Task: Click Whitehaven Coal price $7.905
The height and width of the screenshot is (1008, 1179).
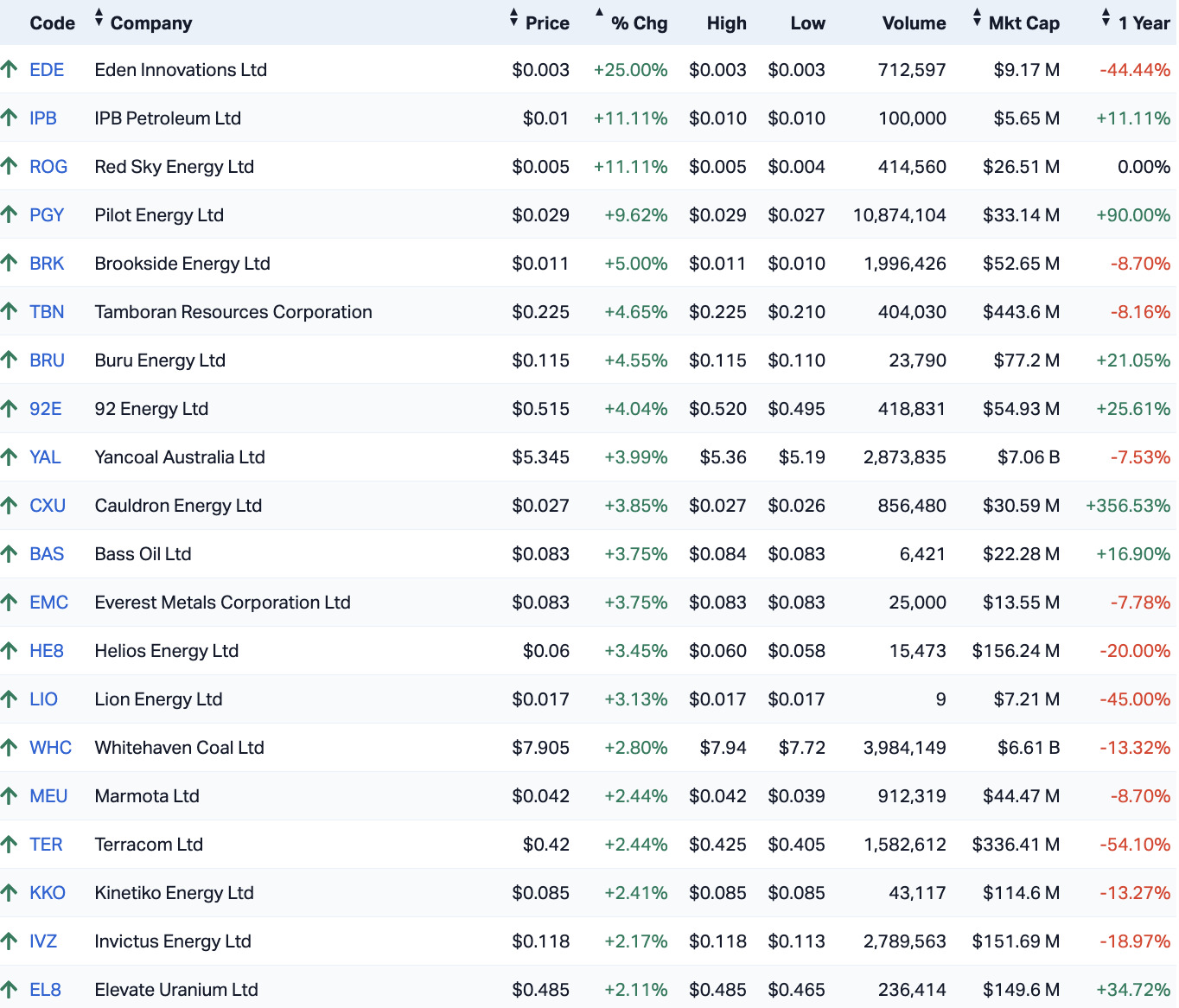Action: tap(541, 748)
